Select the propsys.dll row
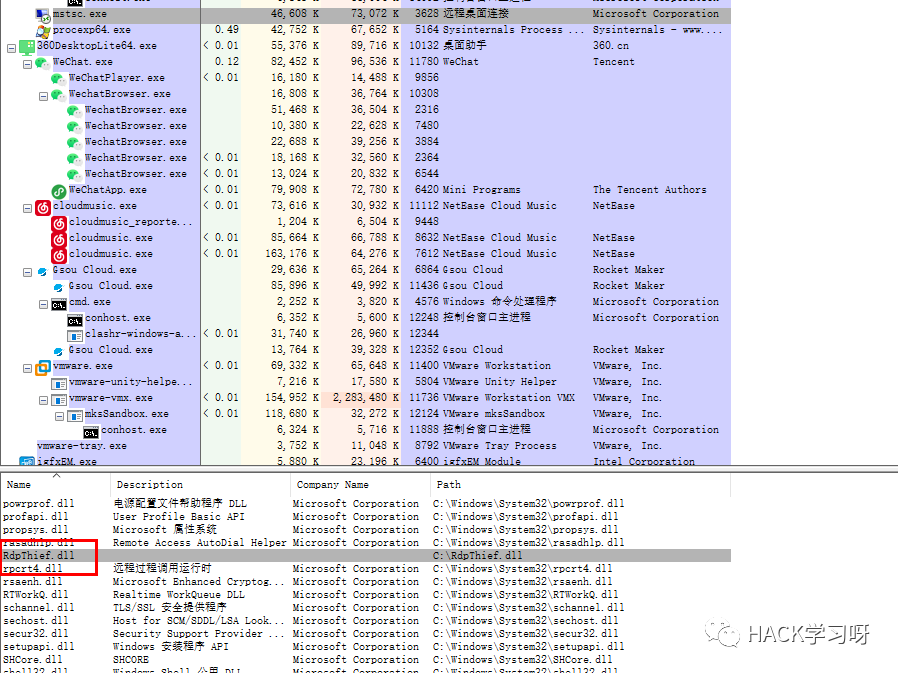The height and width of the screenshot is (673, 898). coord(365,530)
